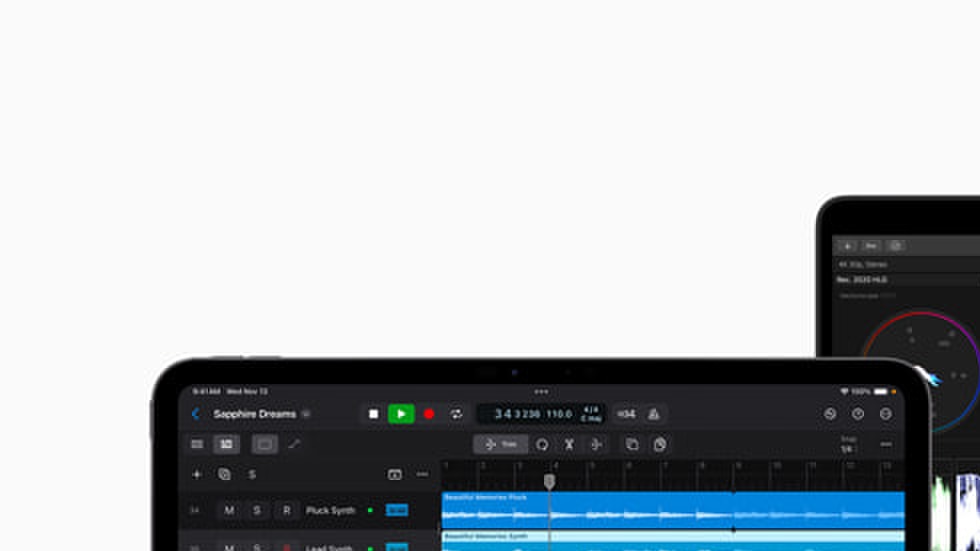Start recording with the red record button
The width and height of the screenshot is (980, 551).
[429, 414]
